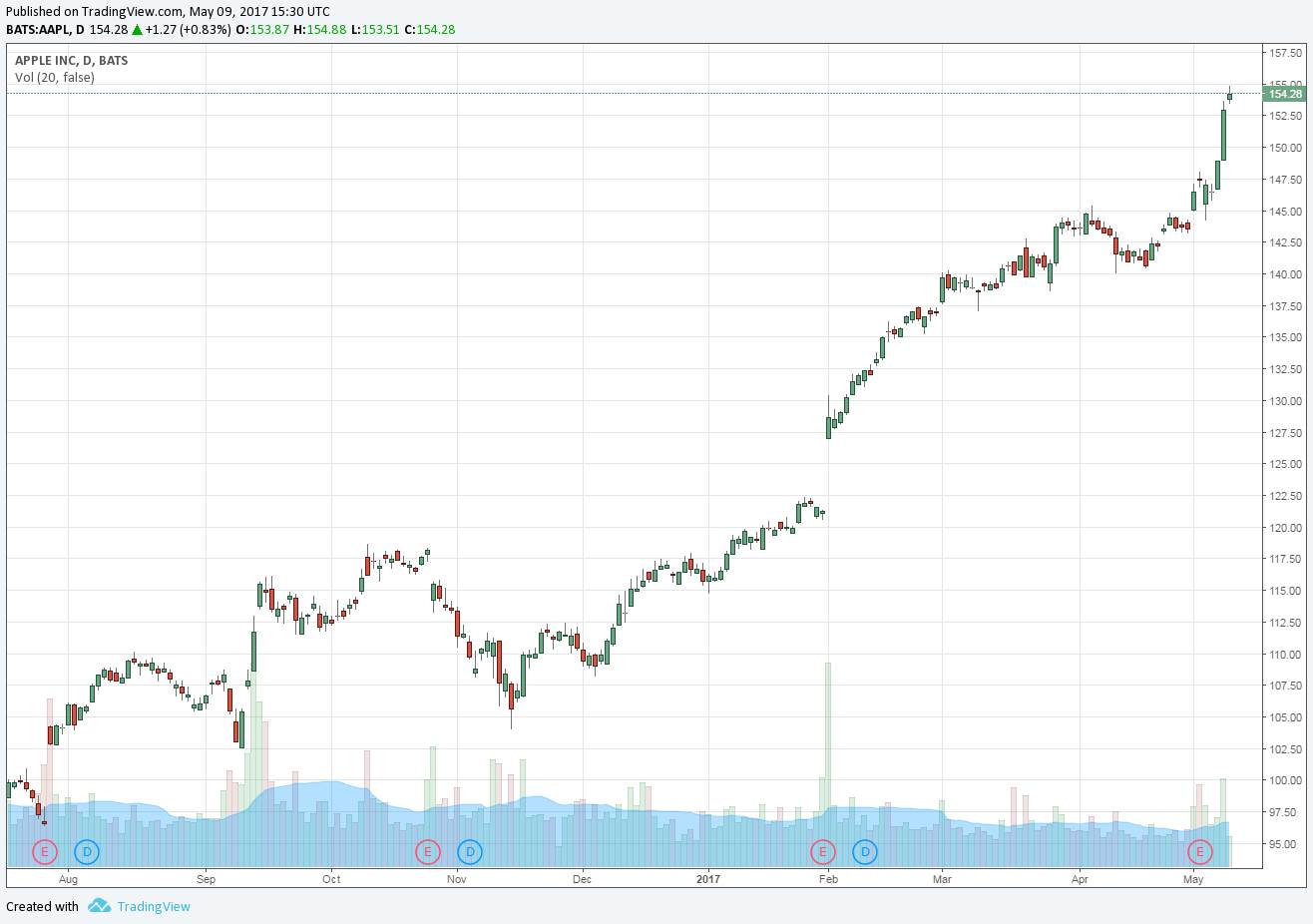This screenshot has height=924, width=1313.
Task: Click the earnings E marker in late October
Action: (427, 852)
